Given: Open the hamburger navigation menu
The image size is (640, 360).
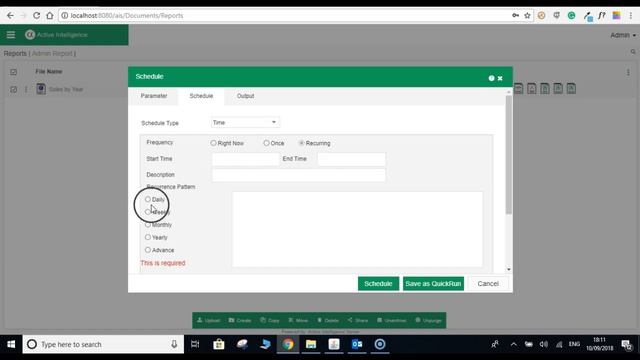Looking at the screenshot, I should click(x=11, y=35).
